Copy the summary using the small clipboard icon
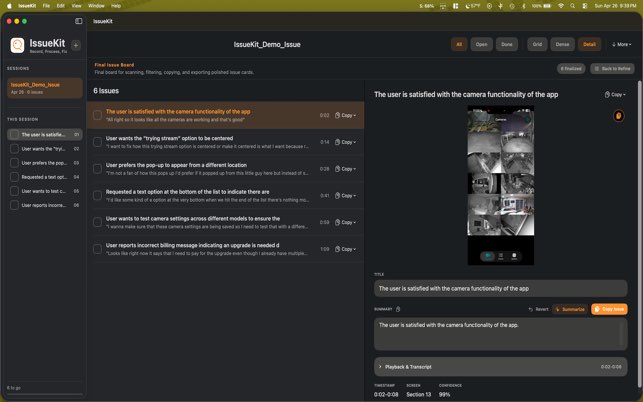 398,309
